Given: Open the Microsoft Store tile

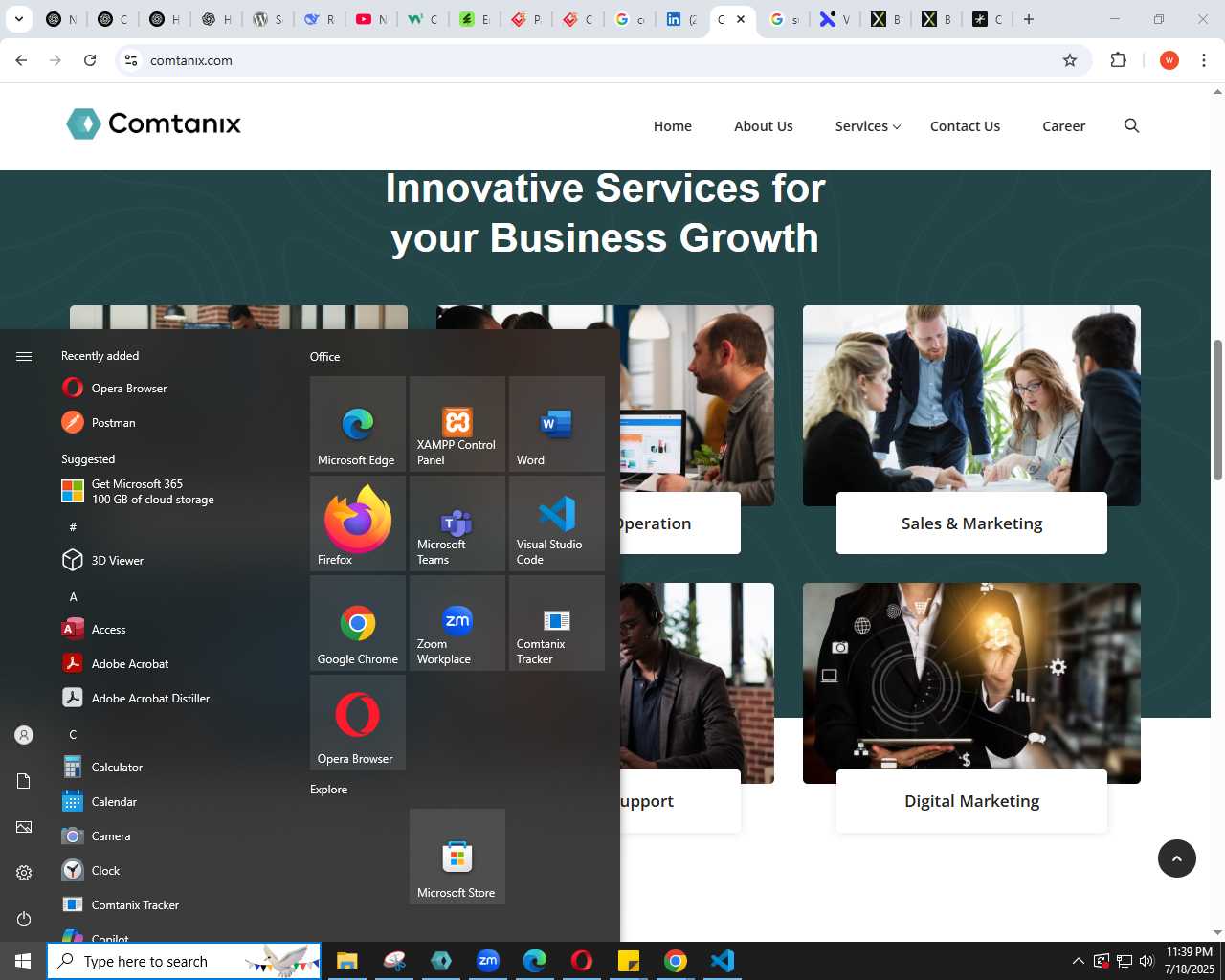Looking at the screenshot, I should [x=457, y=857].
